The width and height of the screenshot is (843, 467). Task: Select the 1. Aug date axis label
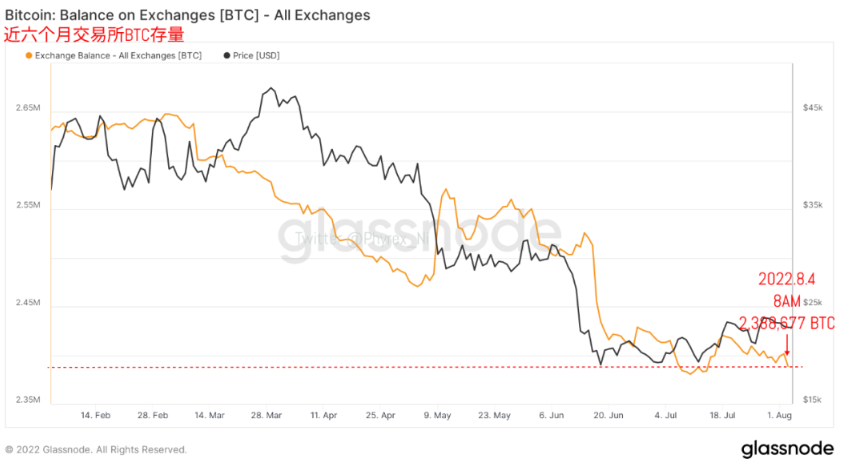(x=779, y=415)
